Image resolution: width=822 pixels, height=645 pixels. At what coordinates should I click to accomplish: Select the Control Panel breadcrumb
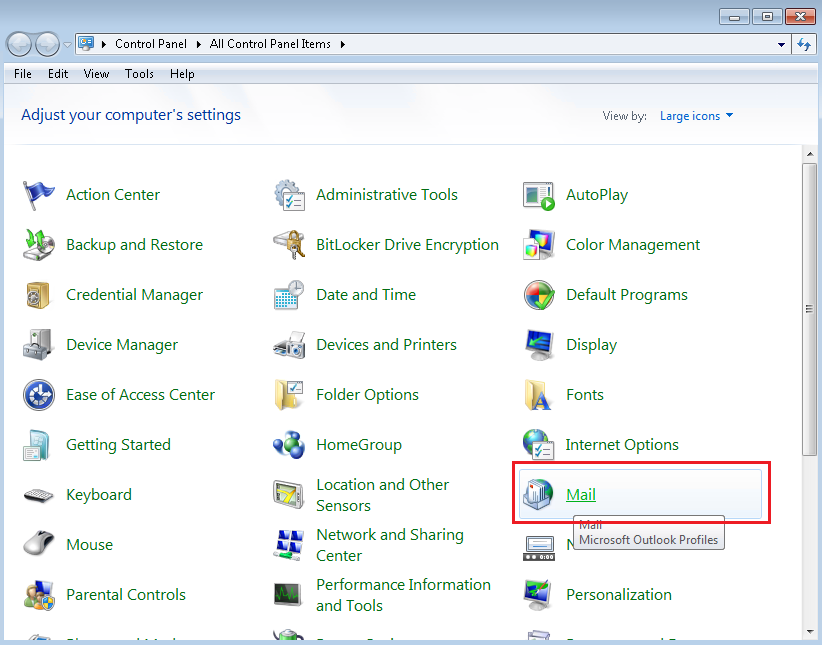coord(151,44)
